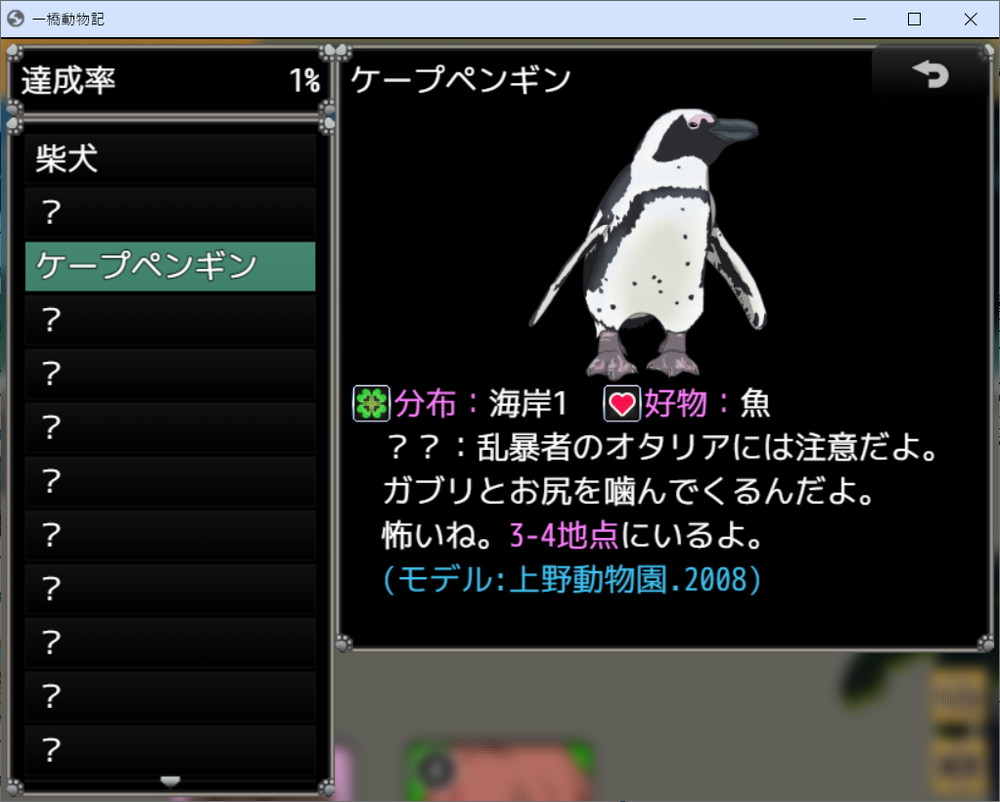Image resolution: width=1000 pixels, height=802 pixels.
Task: Click the 達成率 1% completion header
Action: coord(170,81)
